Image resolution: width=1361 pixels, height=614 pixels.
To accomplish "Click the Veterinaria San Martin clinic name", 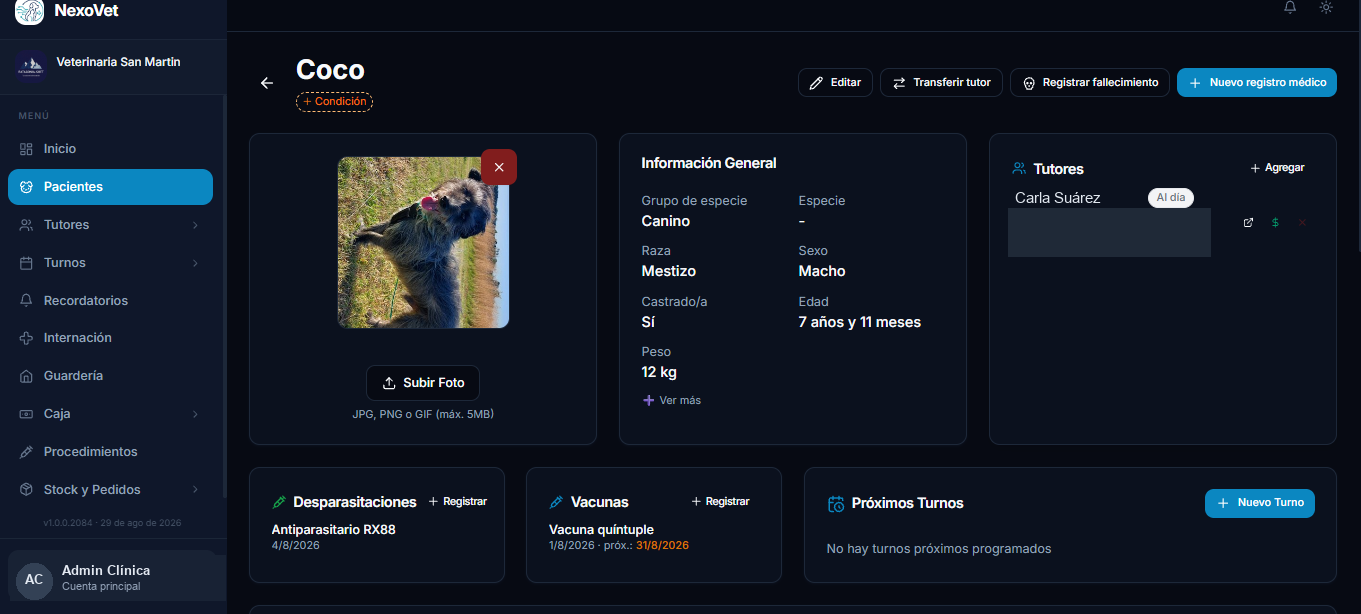I will click(119, 62).
